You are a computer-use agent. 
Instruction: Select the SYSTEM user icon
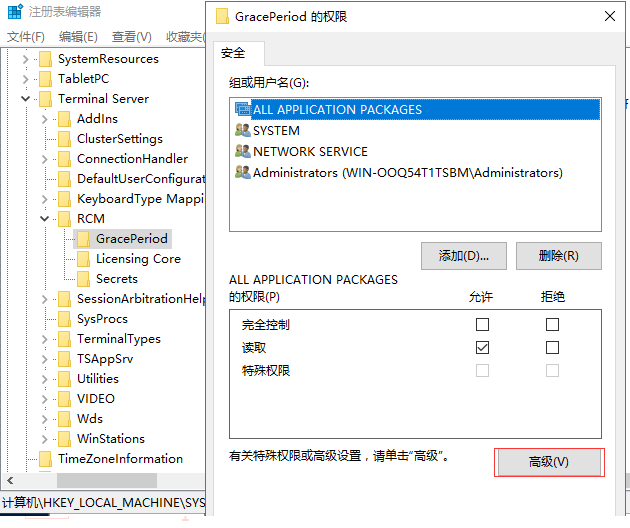[242, 131]
